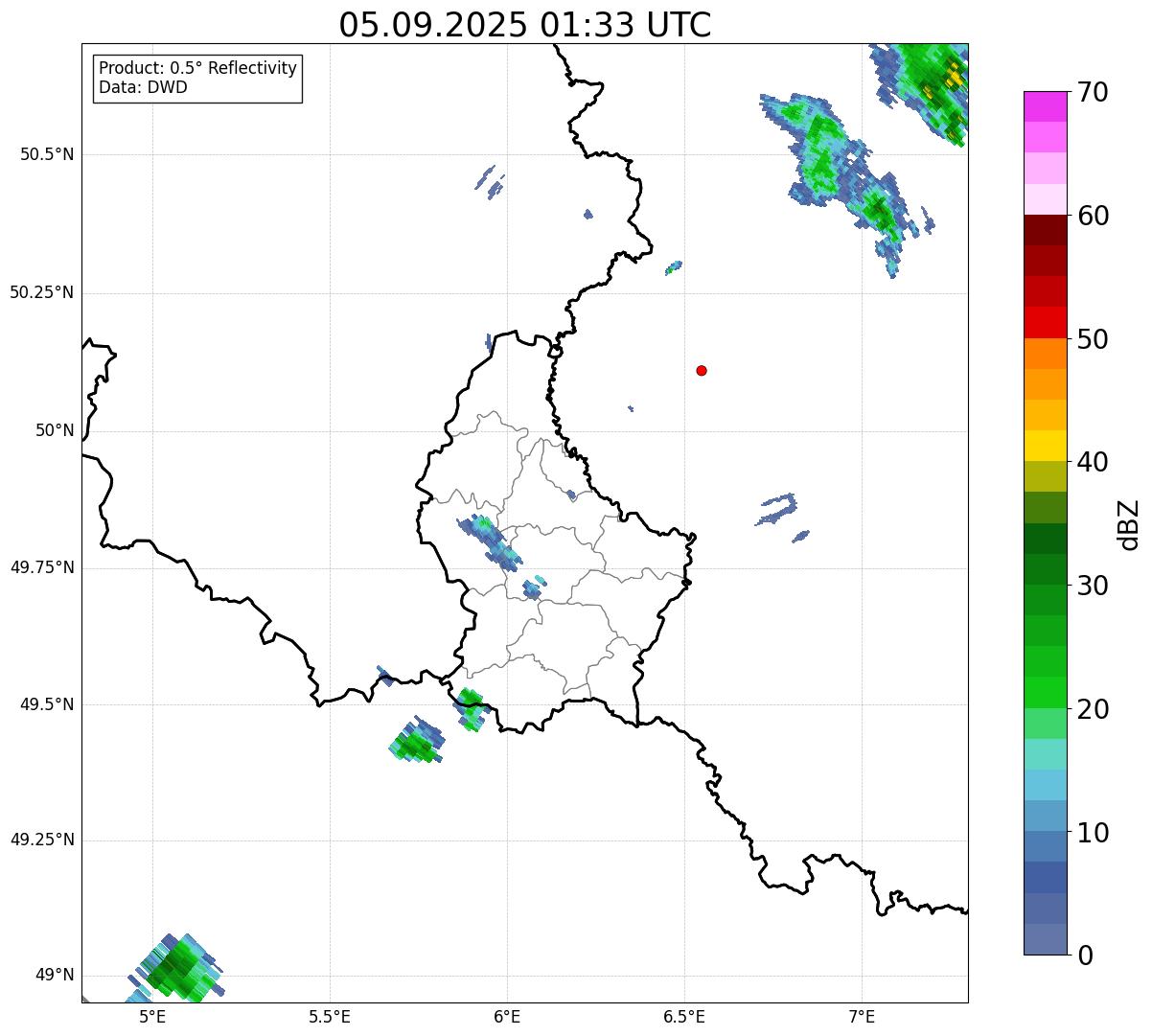Click the 'Product: 0.5° Reflectivity' label
1152x1036 pixels.
tap(198, 69)
